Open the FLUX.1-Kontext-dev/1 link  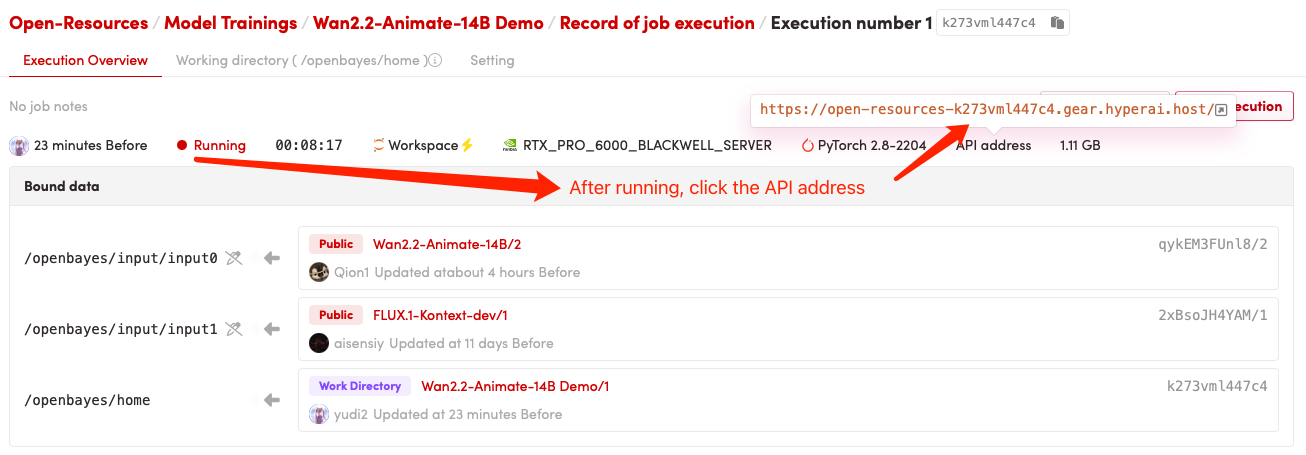(x=440, y=315)
